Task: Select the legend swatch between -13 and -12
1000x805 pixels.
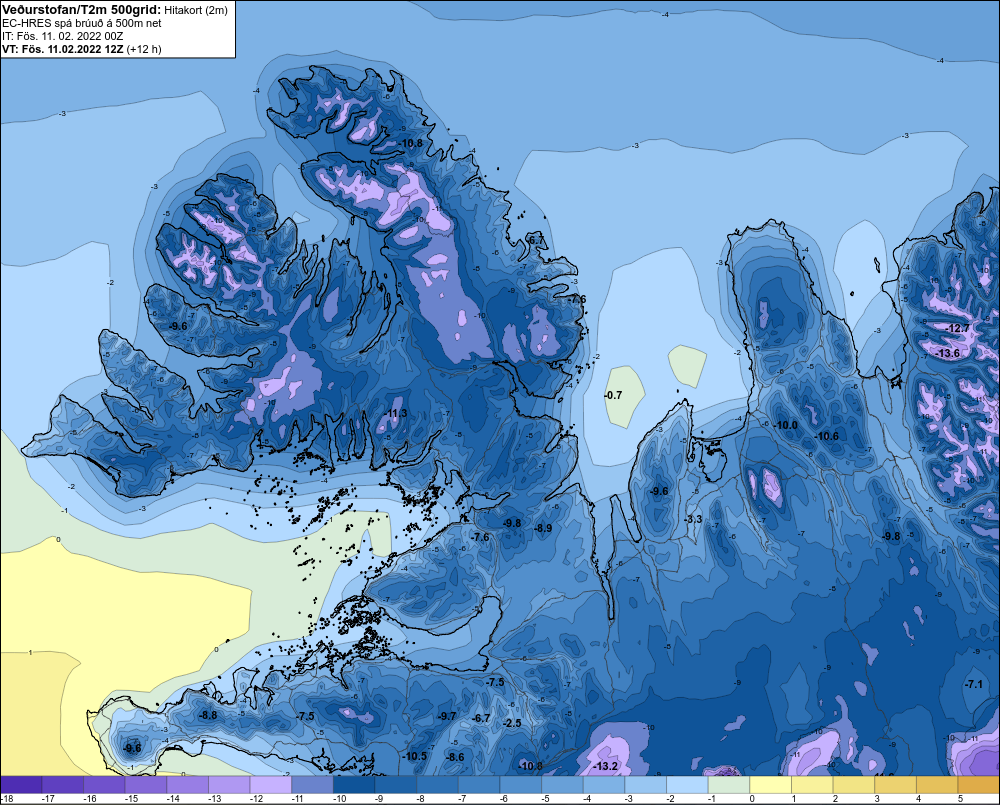Action: coord(229,785)
